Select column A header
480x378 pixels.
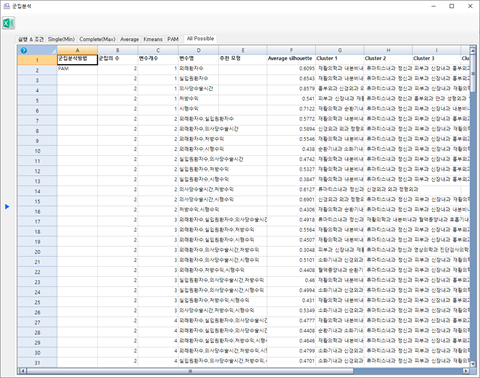(77, 50)
